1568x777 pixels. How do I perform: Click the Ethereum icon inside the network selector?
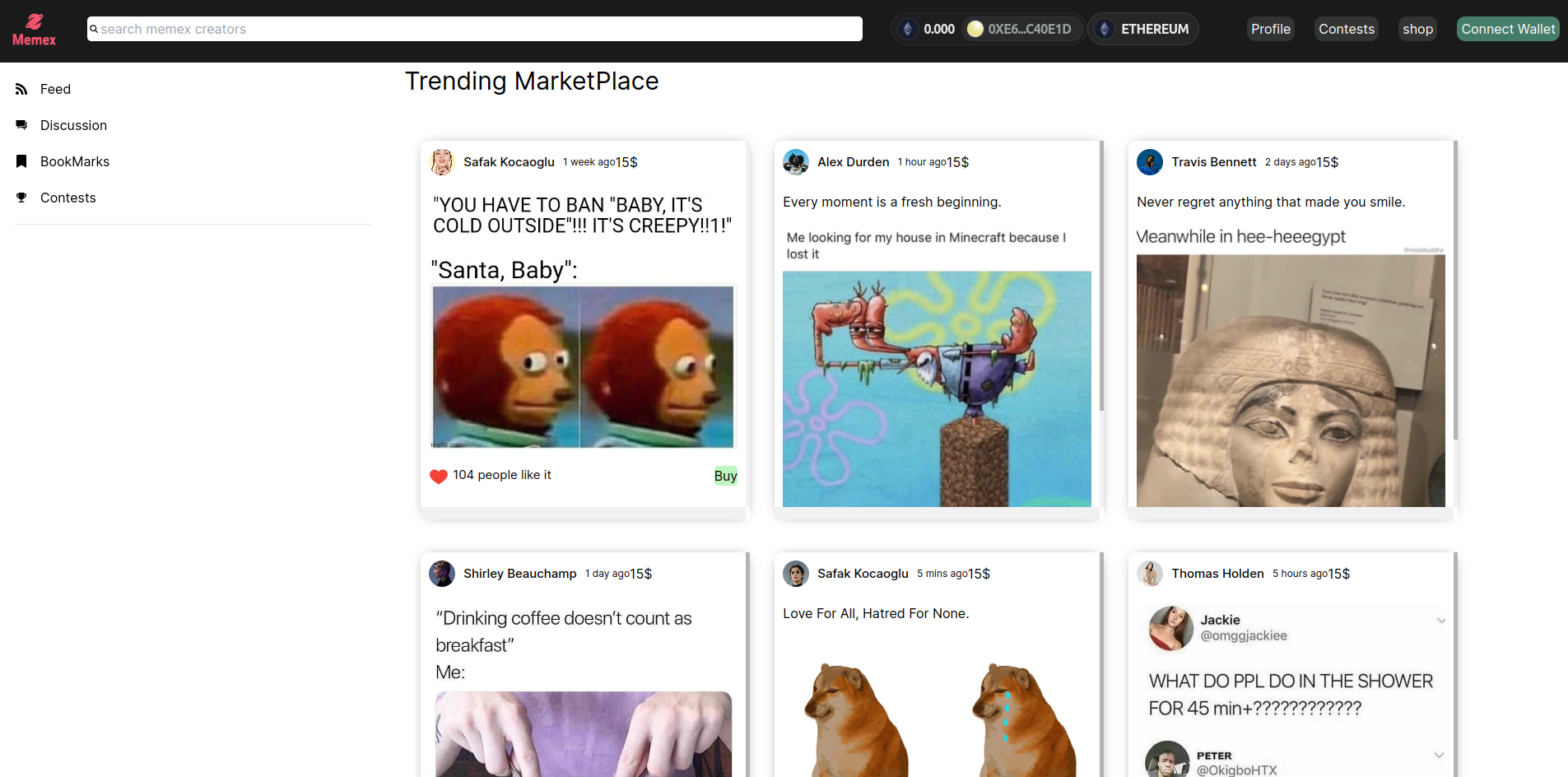1104,29
